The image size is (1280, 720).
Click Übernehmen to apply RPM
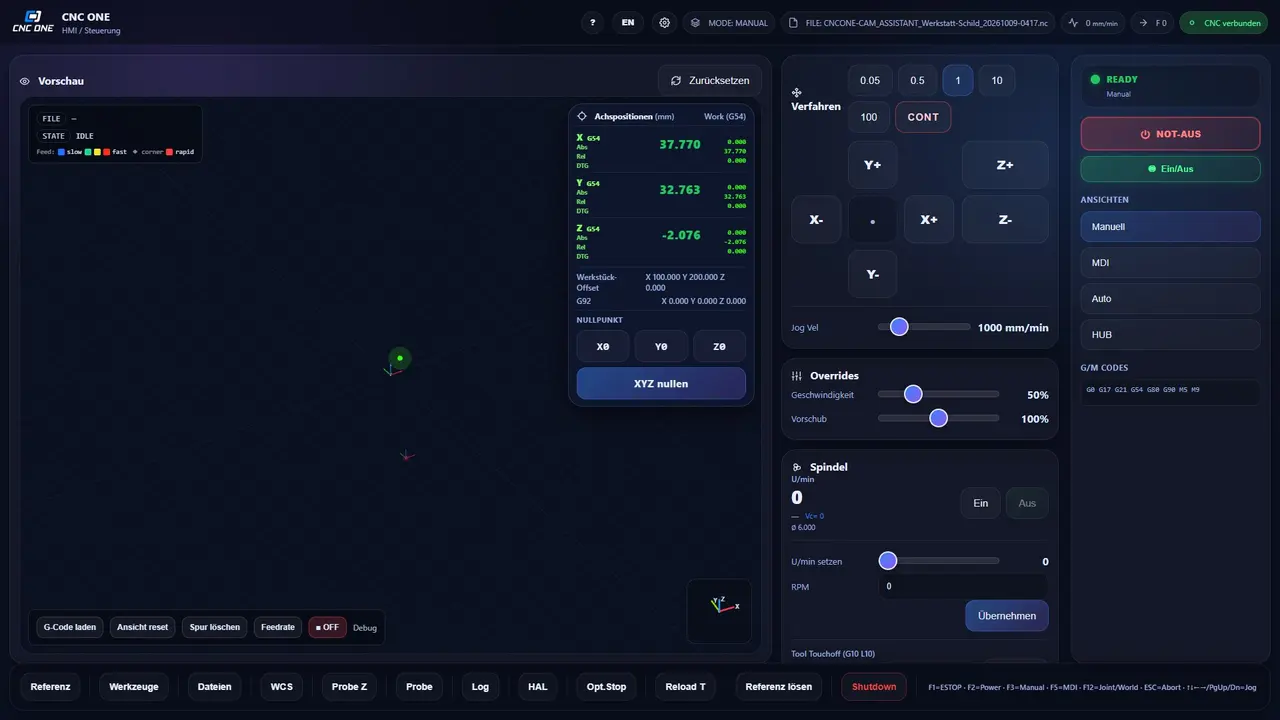point(1007,616)
